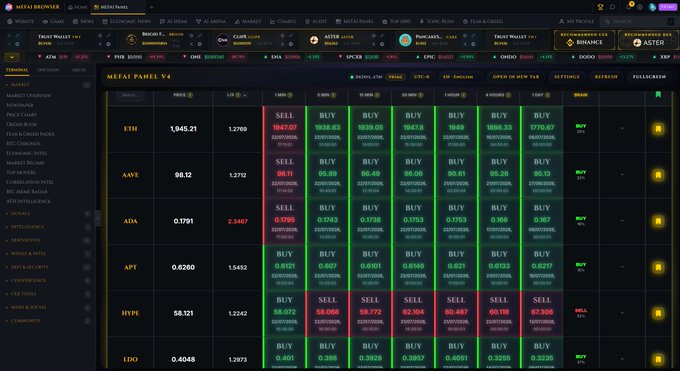680x371 pixels.
Task: Open Market in navigation bar
Action: [x=248, y=21]
